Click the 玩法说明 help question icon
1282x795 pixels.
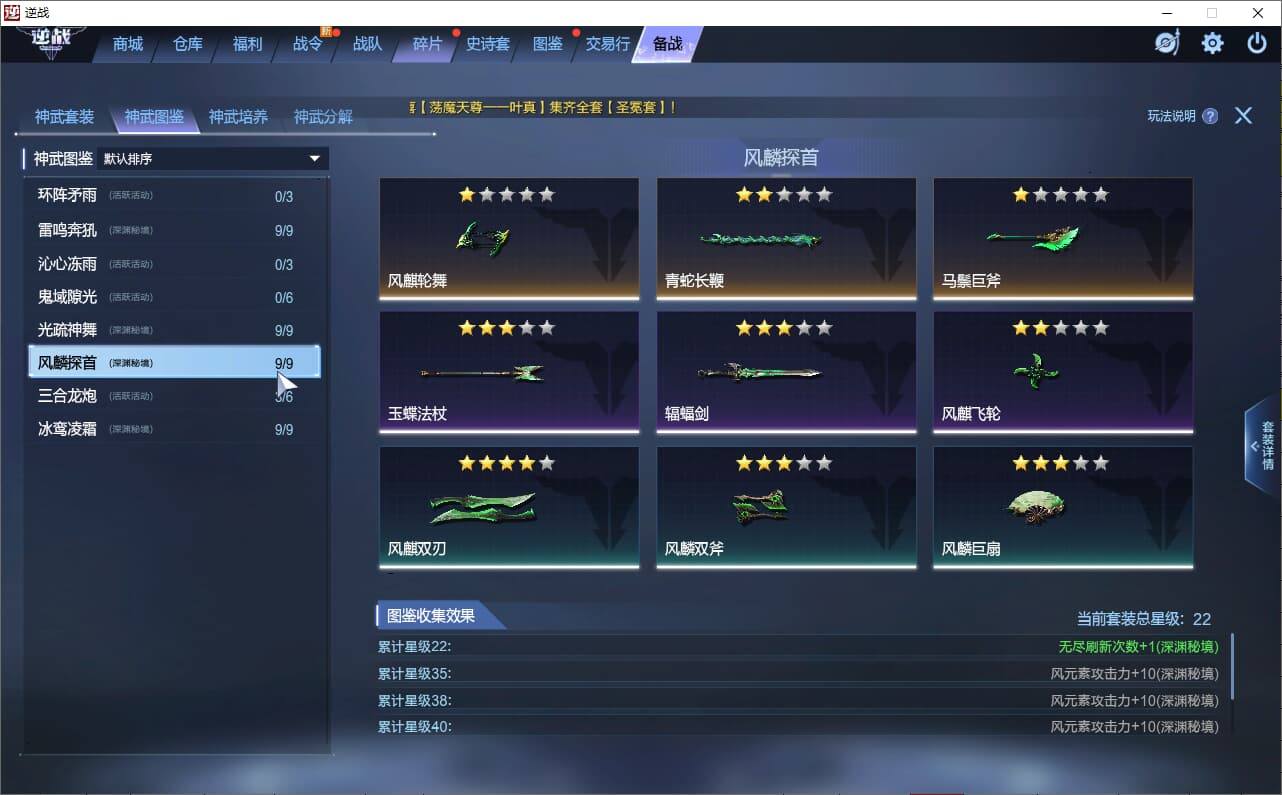point(1210,116)
